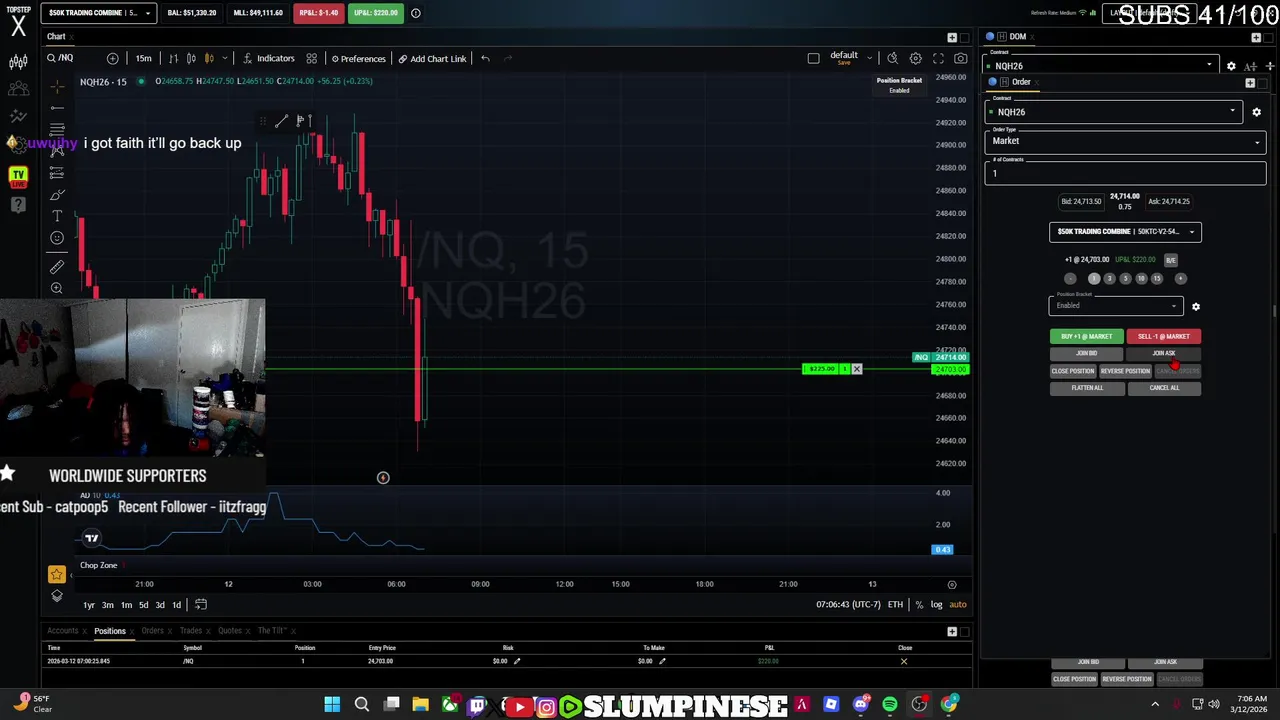Image resolution: width=1280 pixels, height=720 pixels.
Task: Click Add Chart Link
Action: (x=432, y=58)
